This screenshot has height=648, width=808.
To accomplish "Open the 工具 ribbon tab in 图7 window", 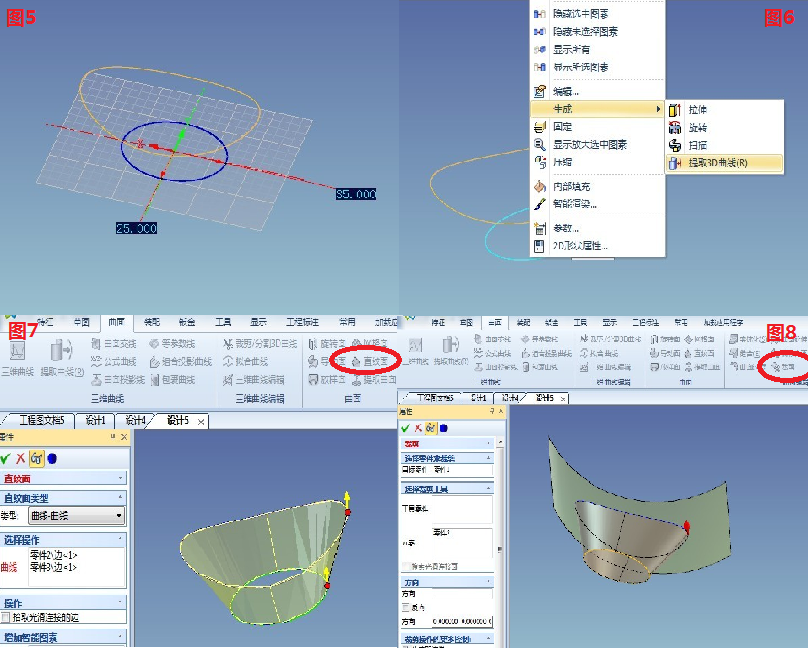I will tap(223, 322).
